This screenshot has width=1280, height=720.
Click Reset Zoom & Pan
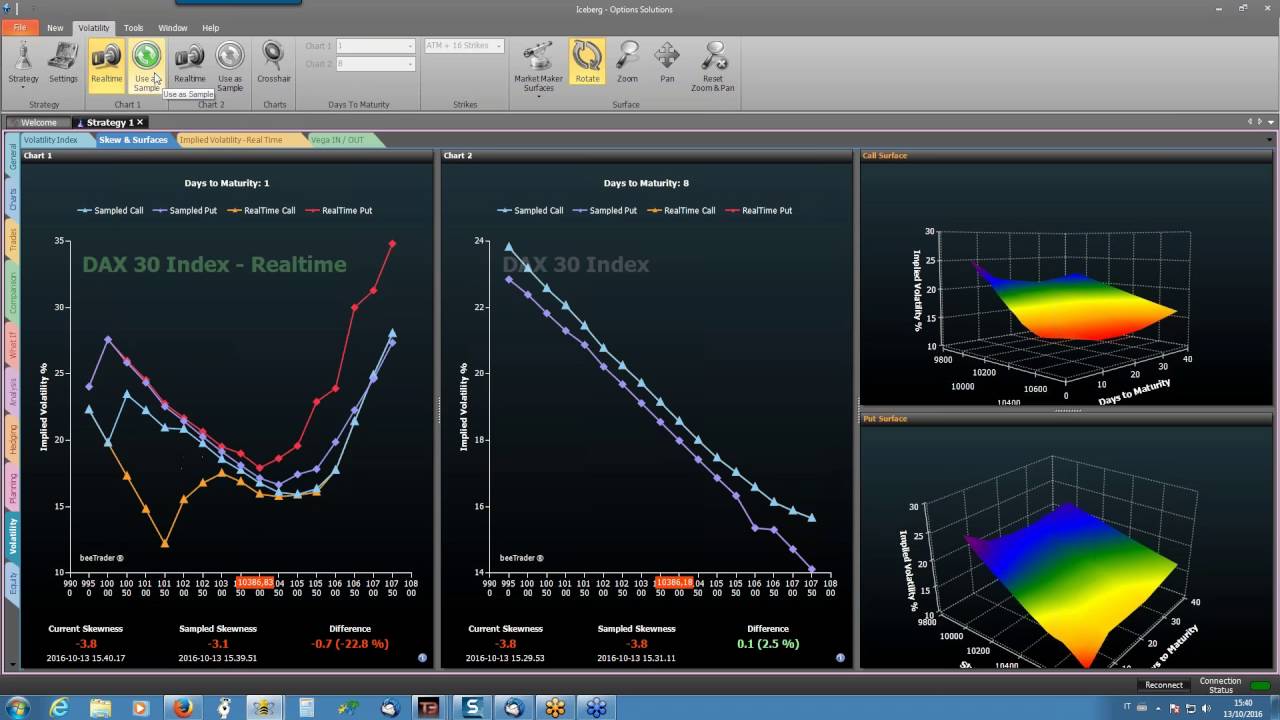coord(712,66)
